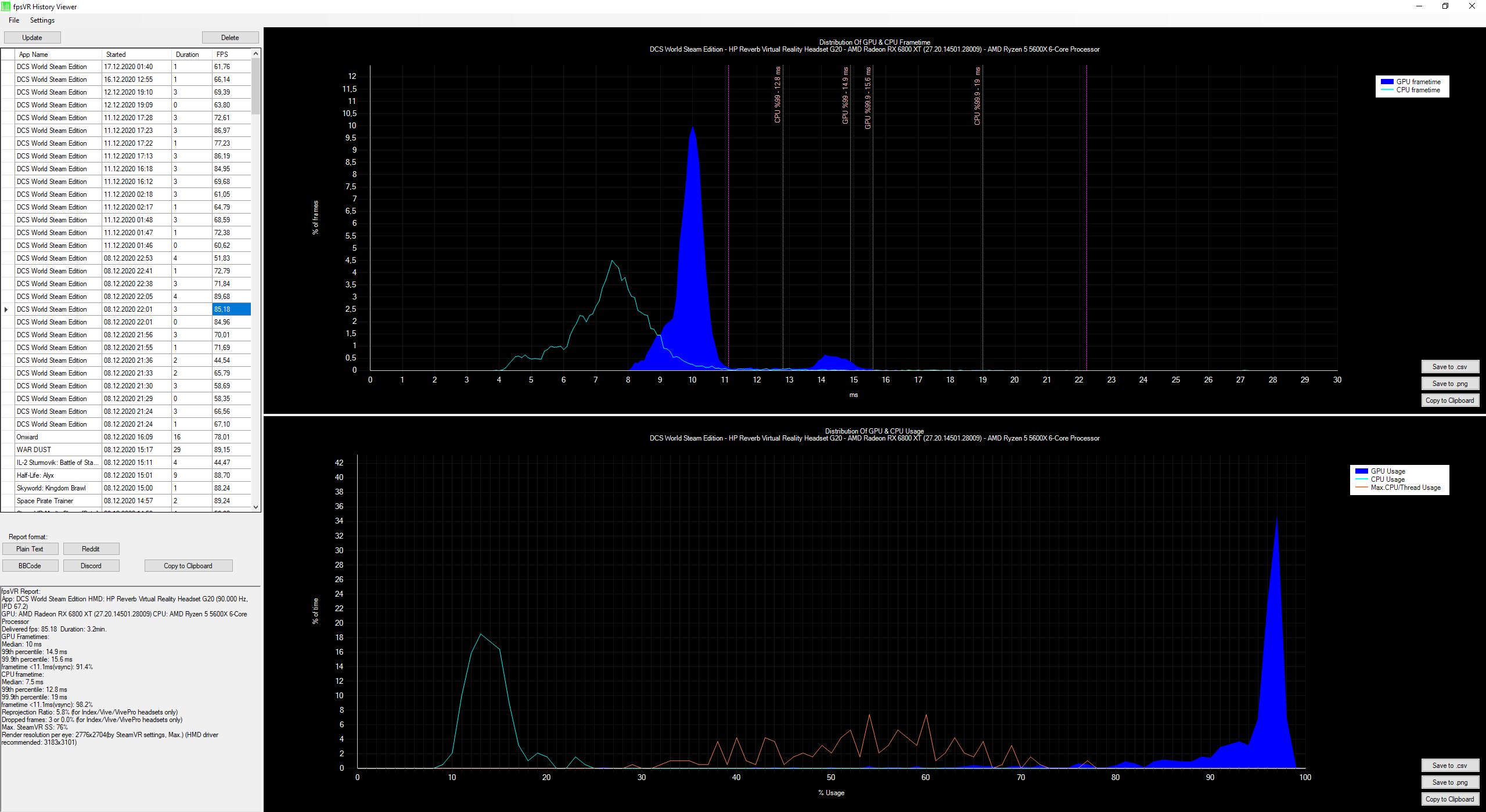The height and width of the screenshot is (812, 1486).
Task: Open the File menu
Action: click(14, 20)
